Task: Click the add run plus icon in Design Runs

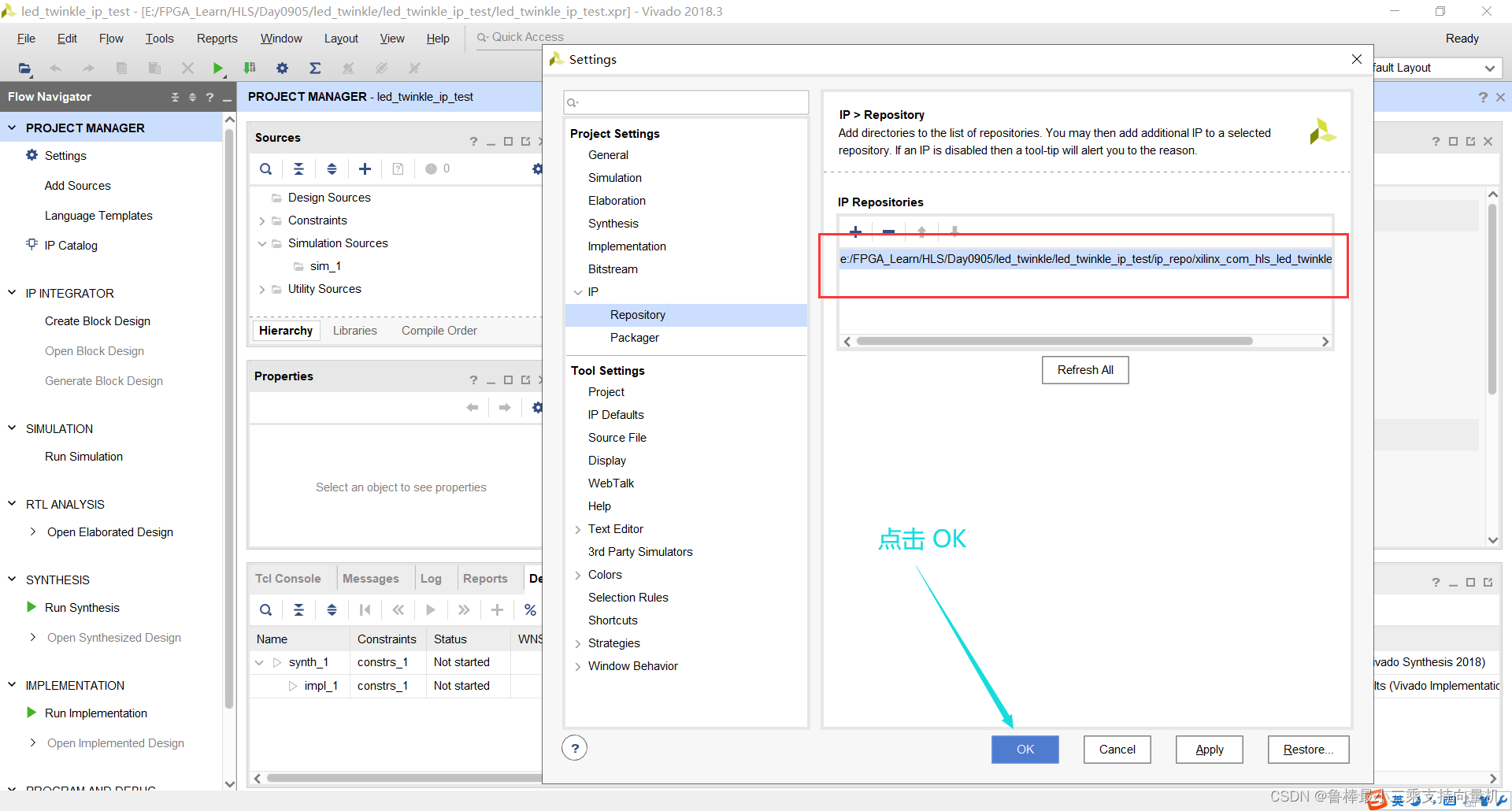Action: tap(497, 609)
